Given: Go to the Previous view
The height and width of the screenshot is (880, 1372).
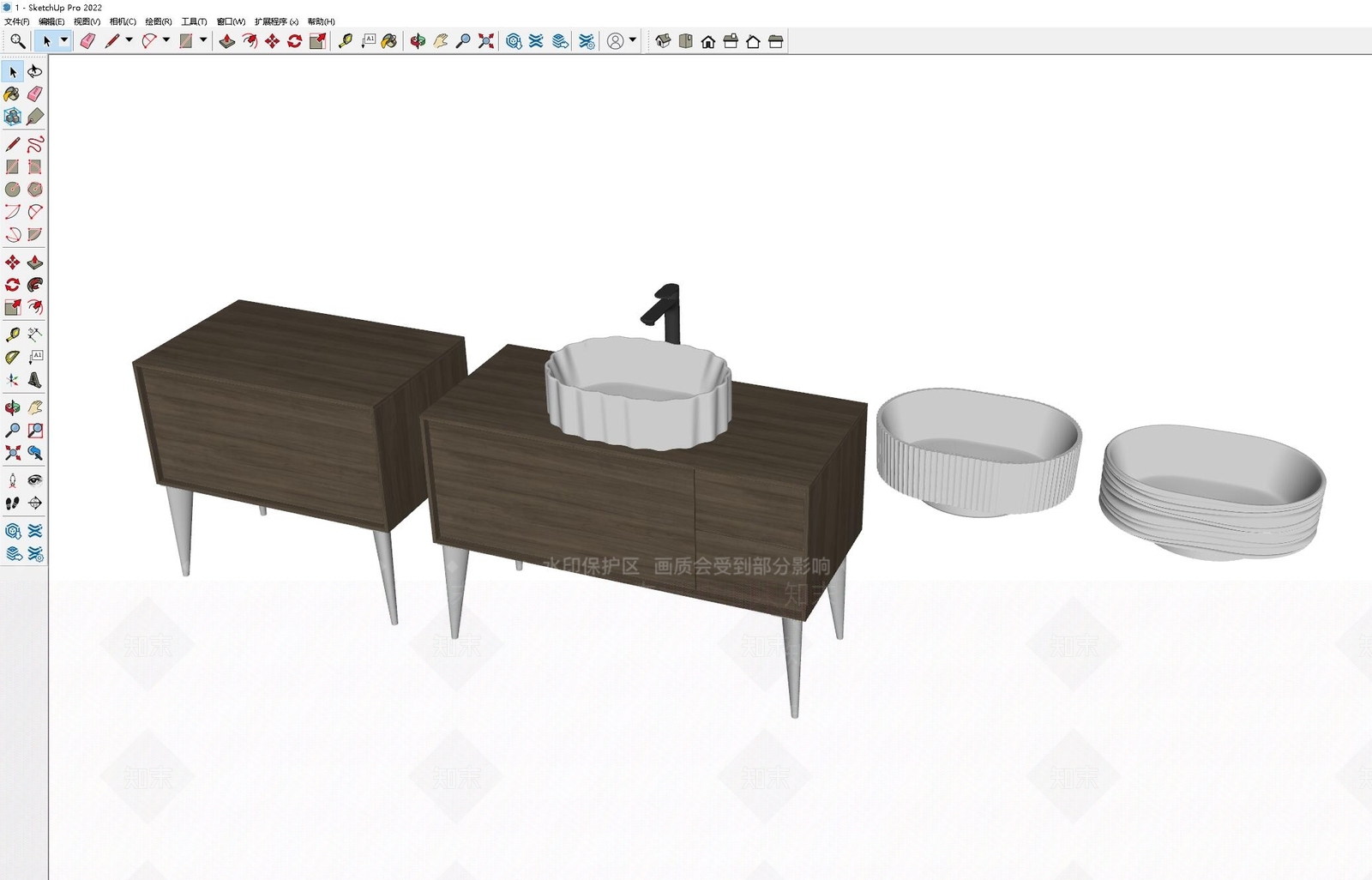Looking at the screenshot, I should tap(35, 452).
